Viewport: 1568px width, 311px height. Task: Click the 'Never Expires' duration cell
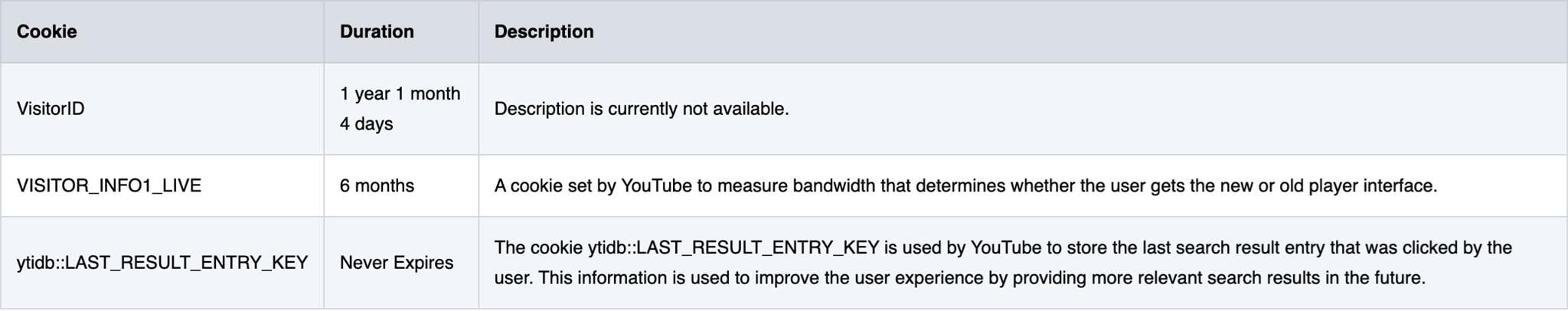pyautogui.click(x=397, y=263)
